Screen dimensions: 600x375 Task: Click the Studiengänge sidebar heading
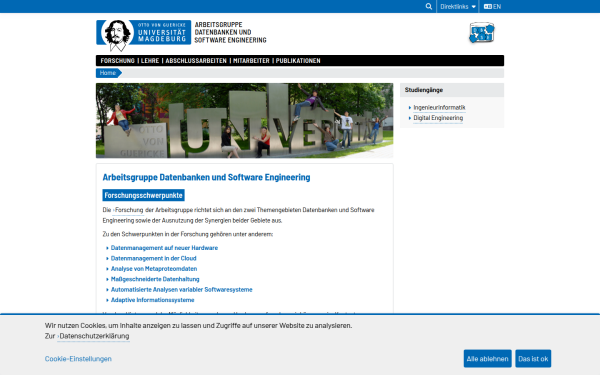424,90
